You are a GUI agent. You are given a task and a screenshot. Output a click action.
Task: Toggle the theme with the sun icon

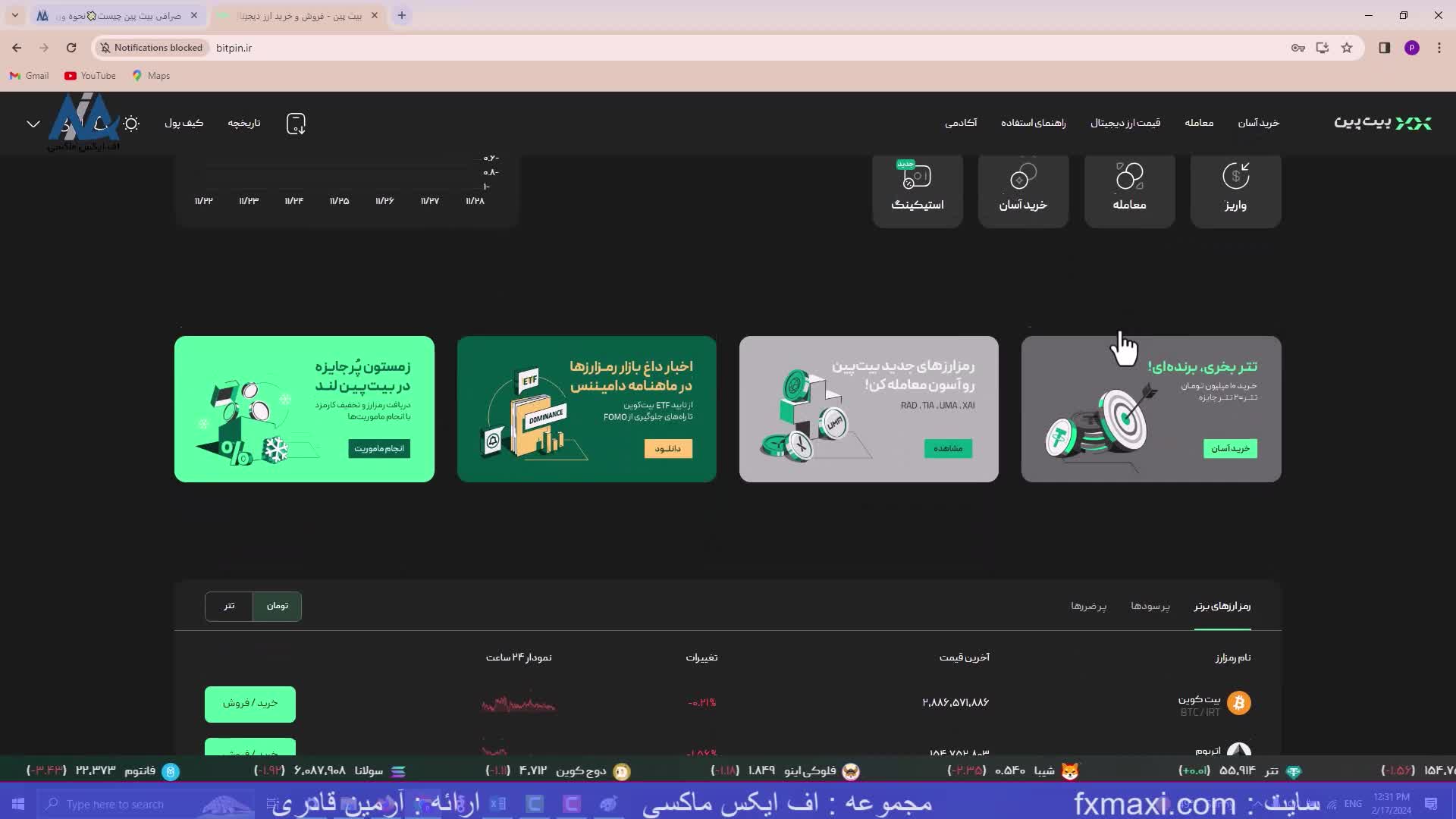pos(131,124)
